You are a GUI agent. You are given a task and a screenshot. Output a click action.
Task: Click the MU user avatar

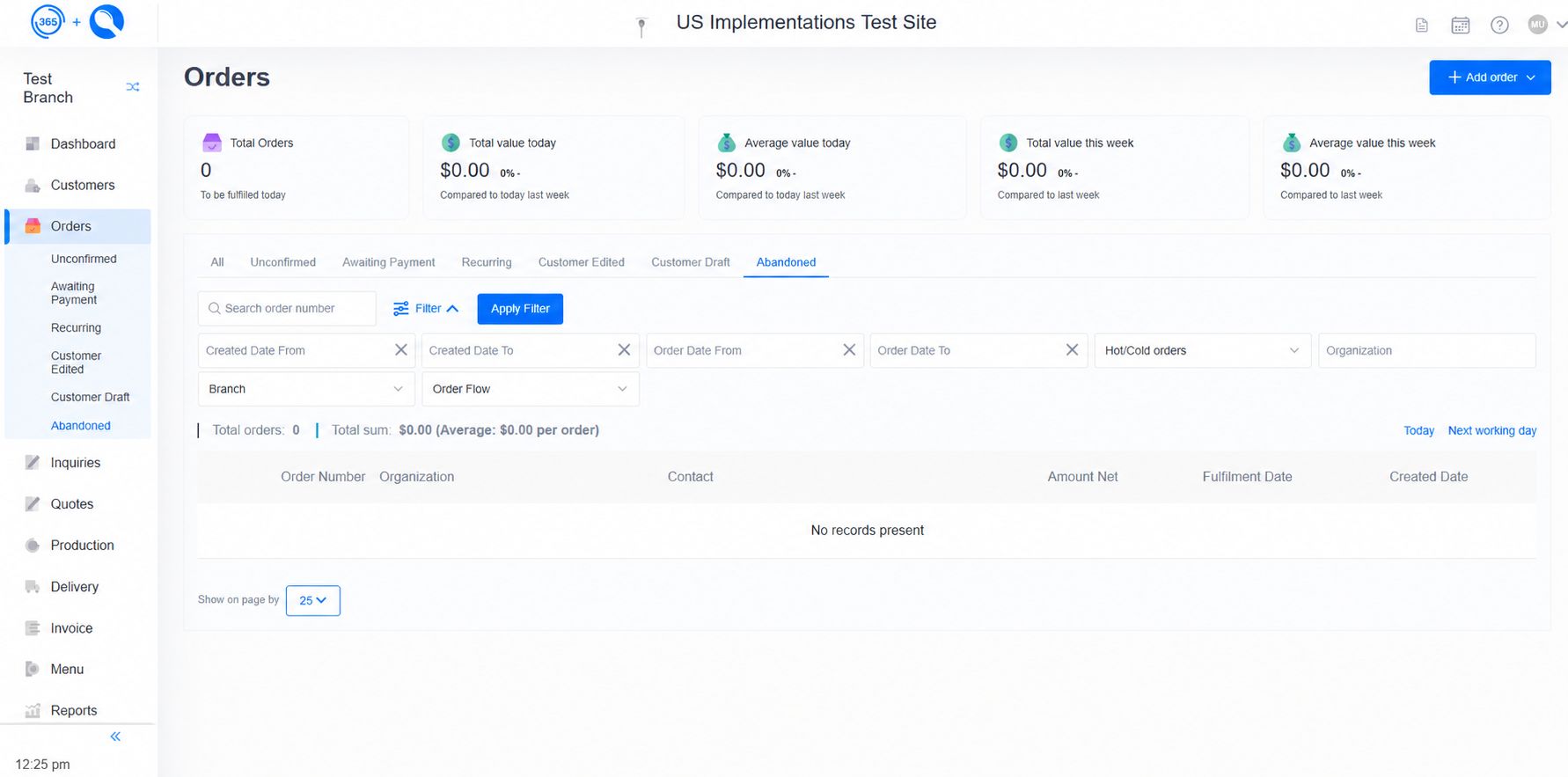point(1537,25)
